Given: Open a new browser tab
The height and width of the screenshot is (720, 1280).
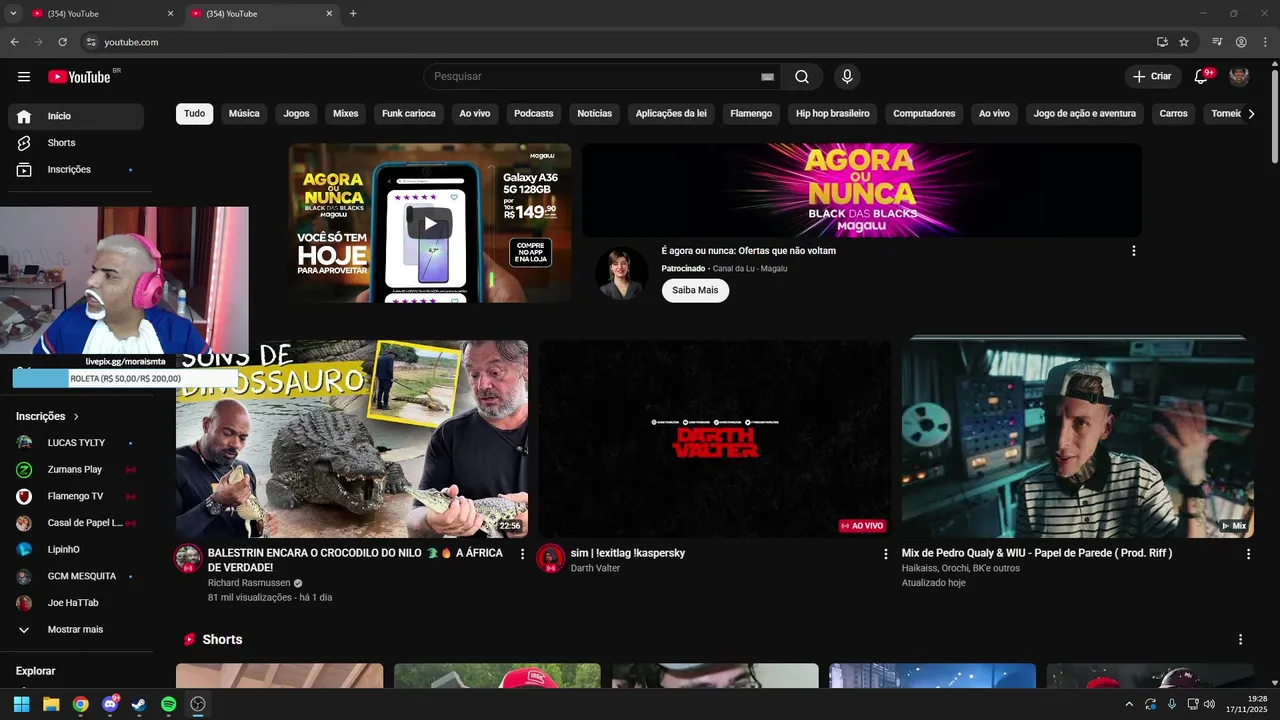Looking at the screenshot, I should [353, 14].
